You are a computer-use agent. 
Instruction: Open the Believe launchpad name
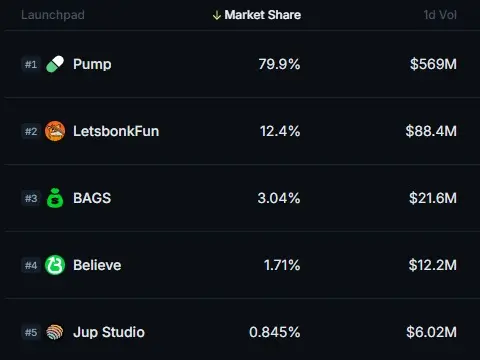[97, 265]
